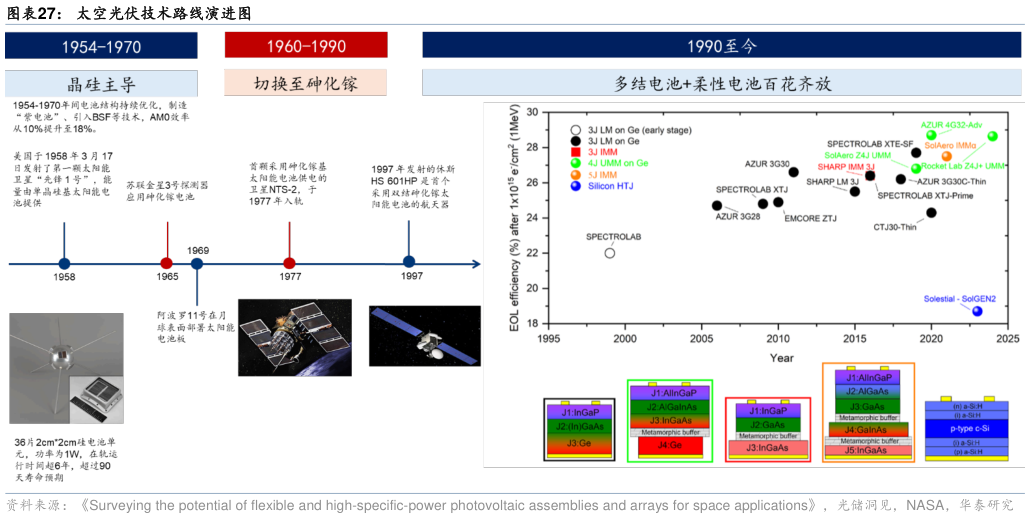Viewport: 1030px width, 519px height.
Task: Click the satellite image with blue solar wings
Action: pyautogui.click(x=425, y=336)
